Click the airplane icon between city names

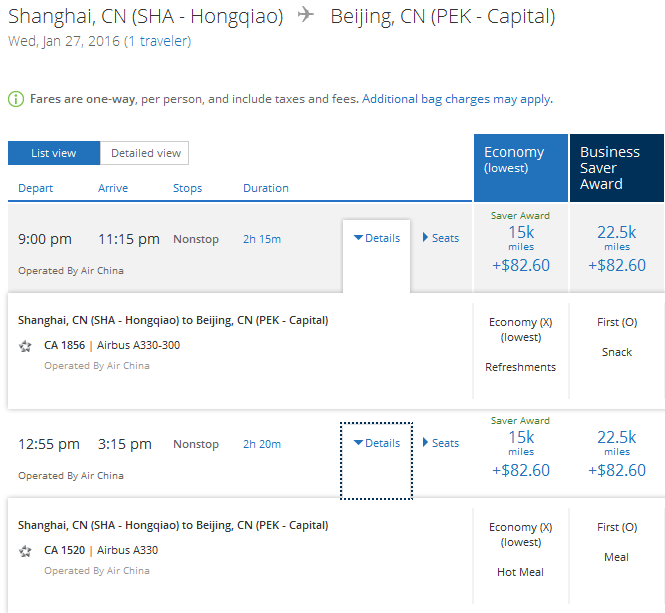click(306, 16)
